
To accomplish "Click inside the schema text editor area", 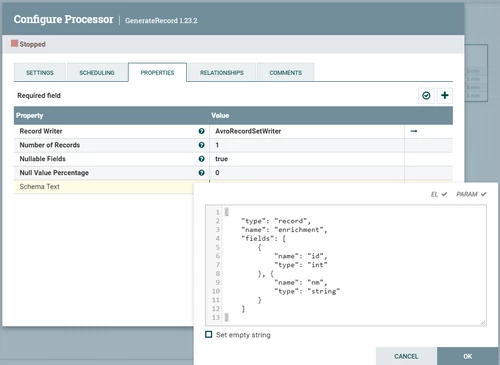I will point(346,265).
